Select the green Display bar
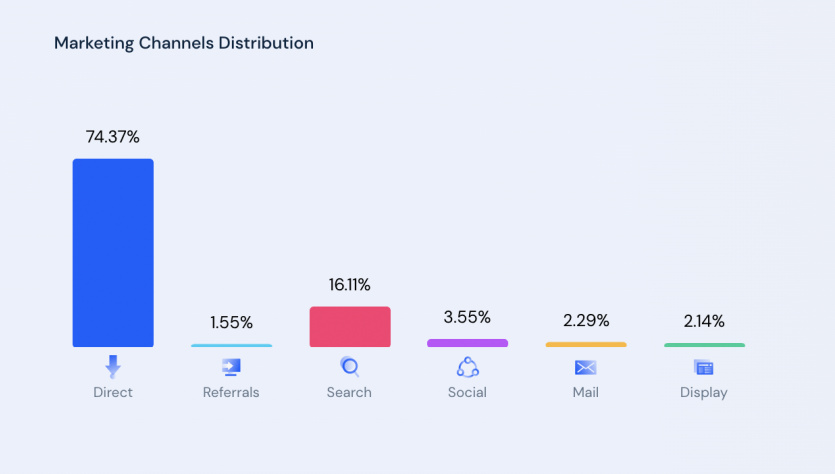The width and height of the screenshot is (835, 474). (705, 345)
